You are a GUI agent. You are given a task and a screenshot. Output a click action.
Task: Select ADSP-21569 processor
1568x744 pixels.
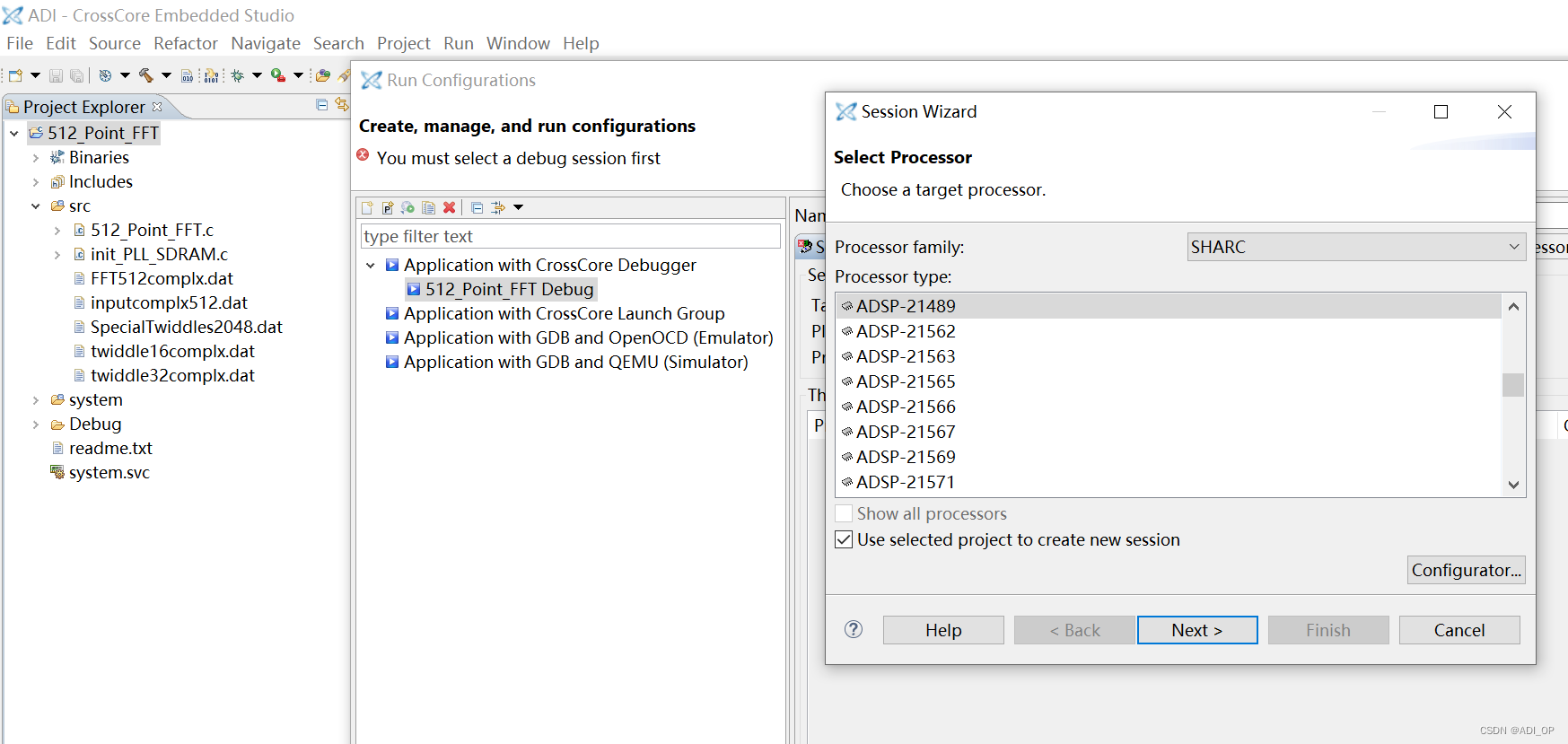point(1169,457)
